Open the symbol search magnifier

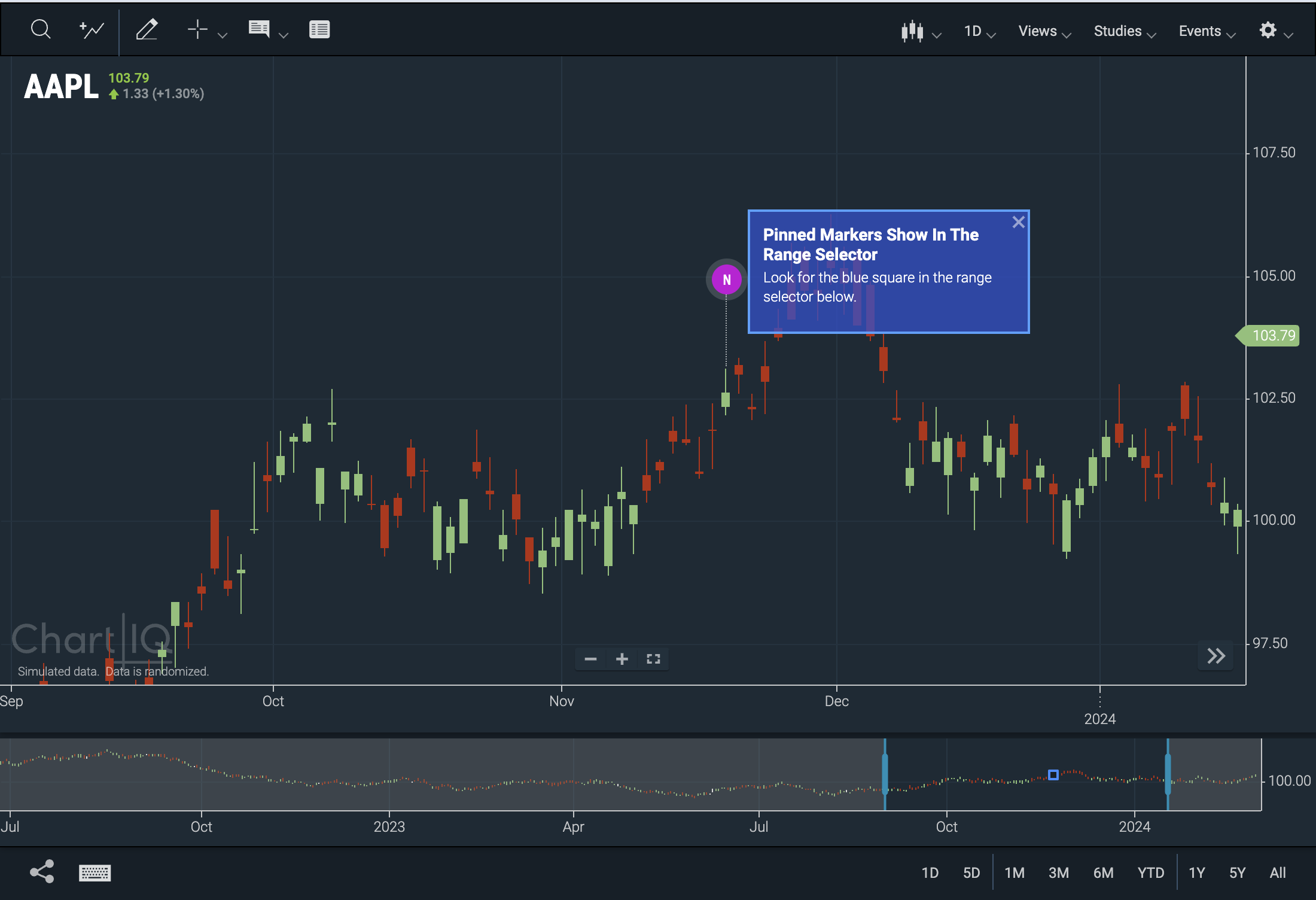click(x=41, y=29)
